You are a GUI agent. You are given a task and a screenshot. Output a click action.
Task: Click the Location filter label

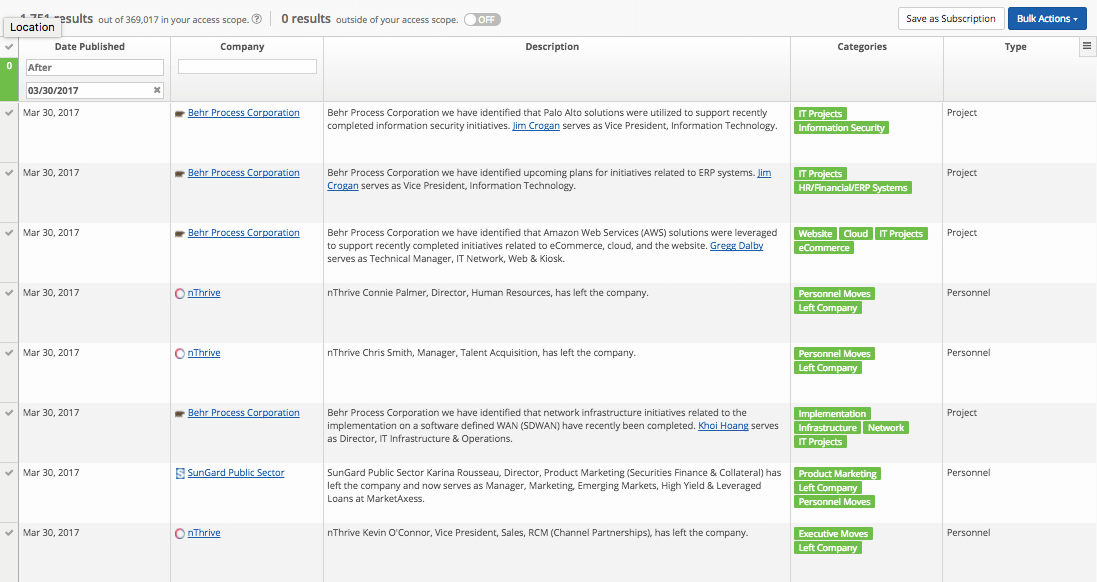point(32,27)
